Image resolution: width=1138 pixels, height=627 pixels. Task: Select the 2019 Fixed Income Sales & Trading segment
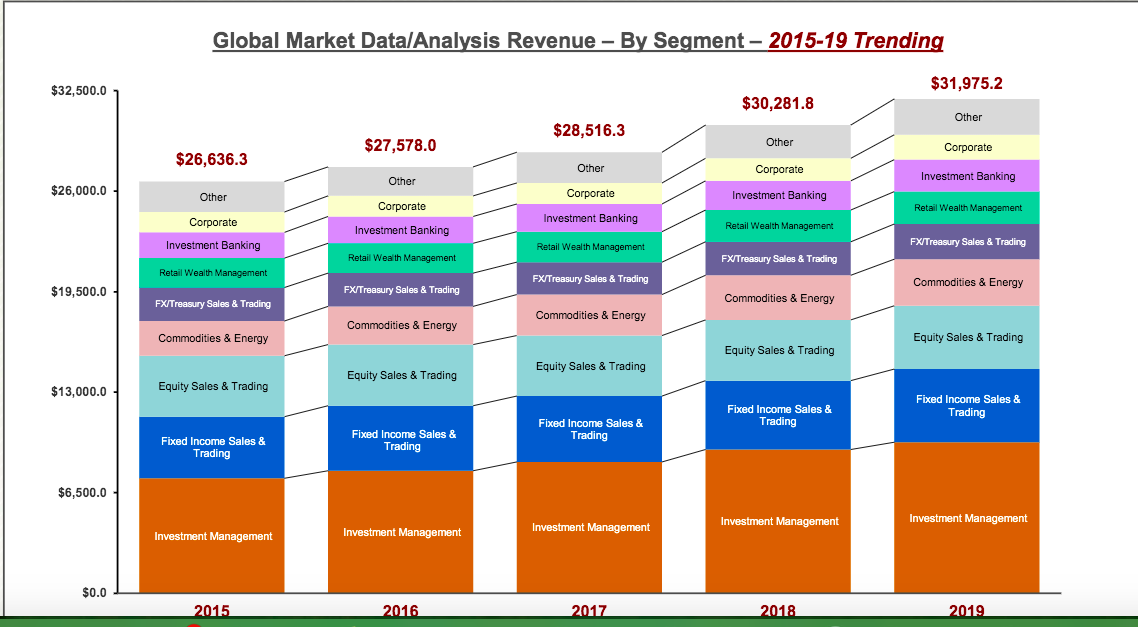(967, 406)
